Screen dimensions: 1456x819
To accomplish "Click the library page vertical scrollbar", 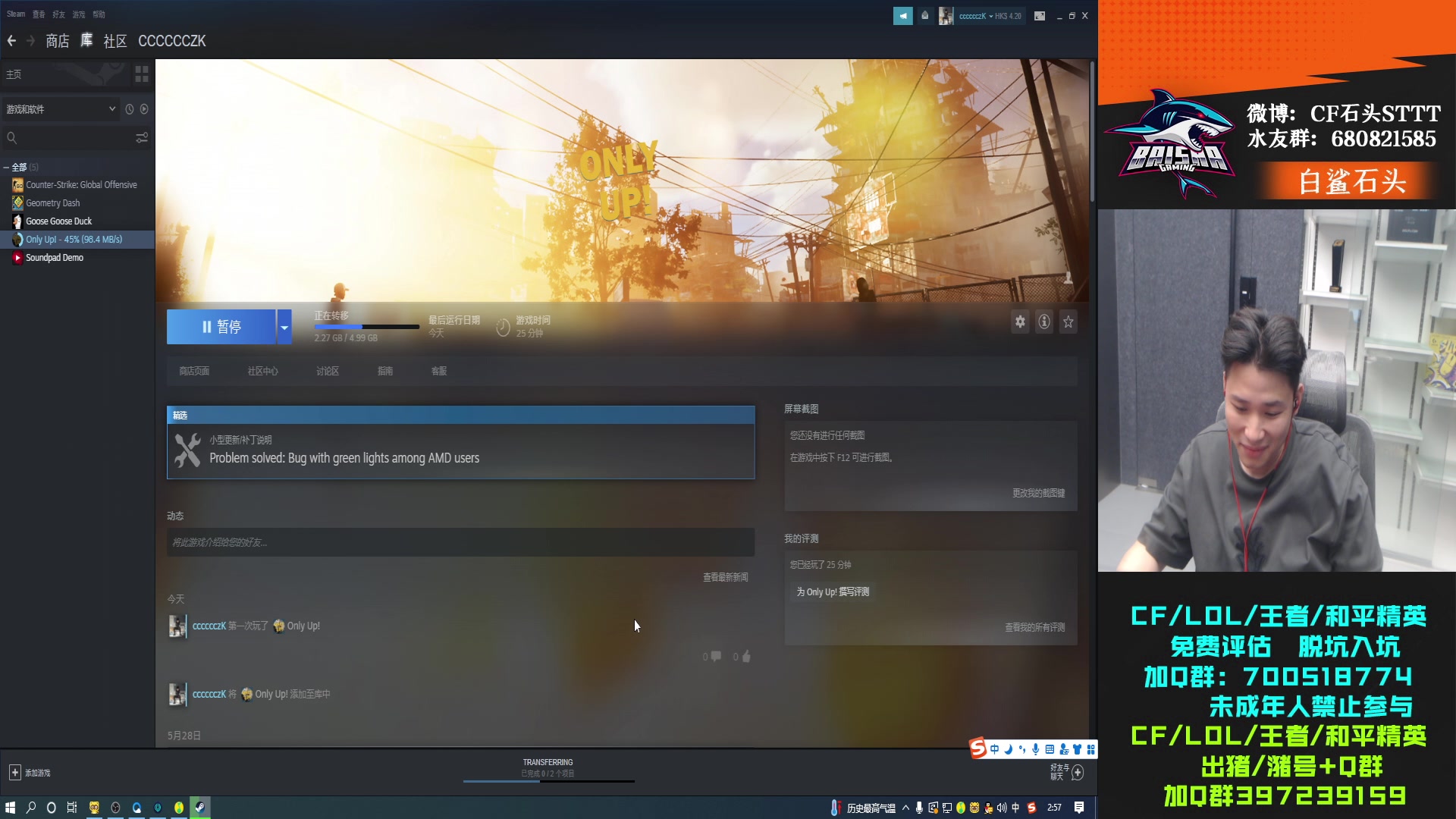I will tap(1092, 131).
